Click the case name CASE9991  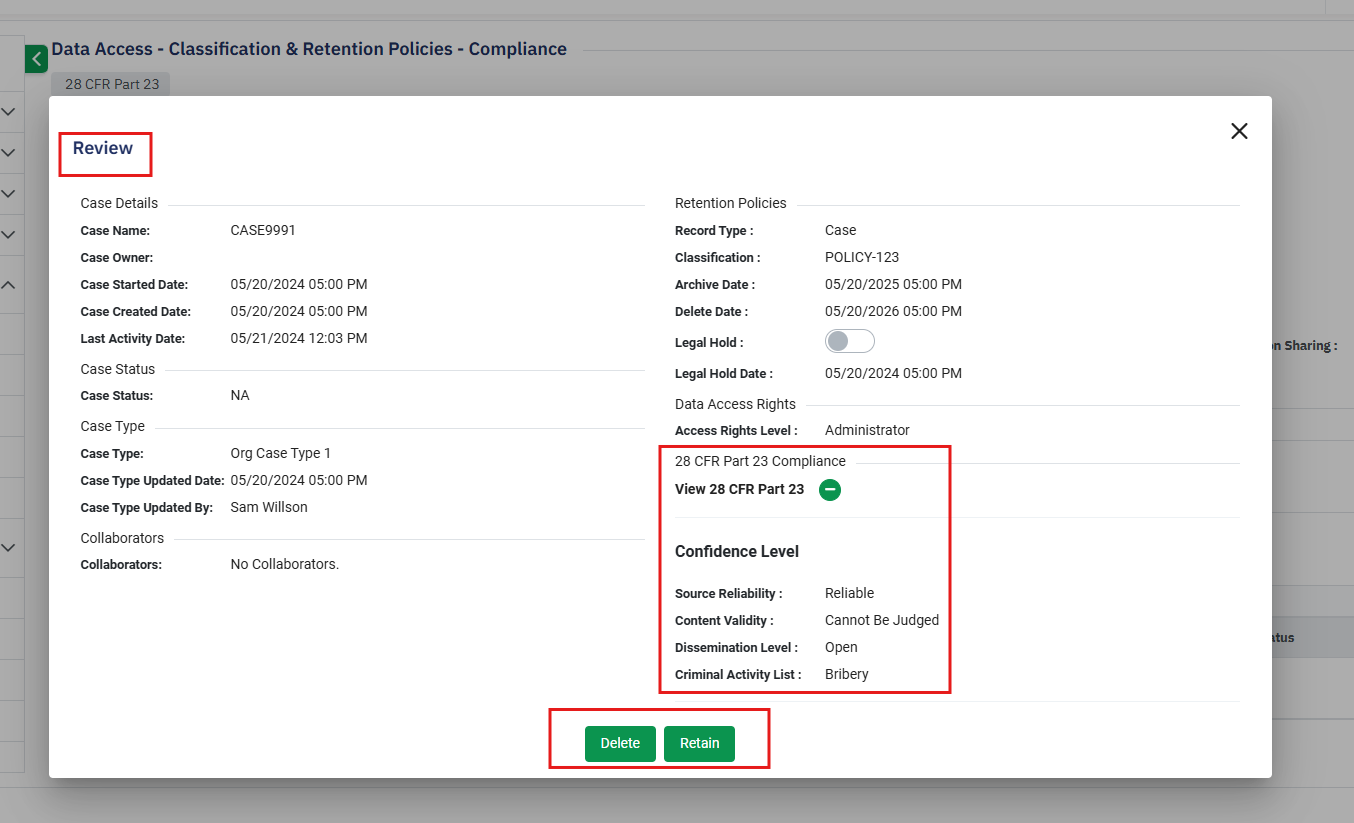(263, 230)
